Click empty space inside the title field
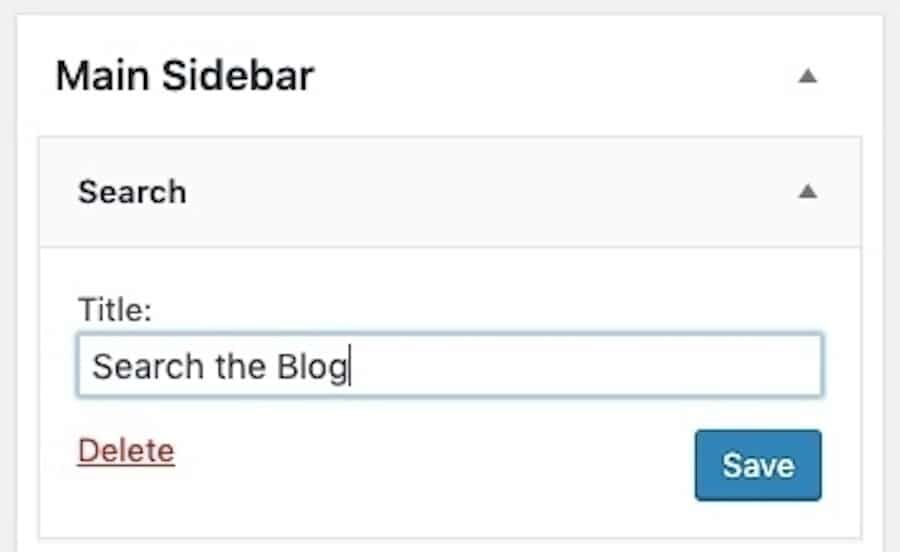900x552 pixels. click(x=600, y=367)
